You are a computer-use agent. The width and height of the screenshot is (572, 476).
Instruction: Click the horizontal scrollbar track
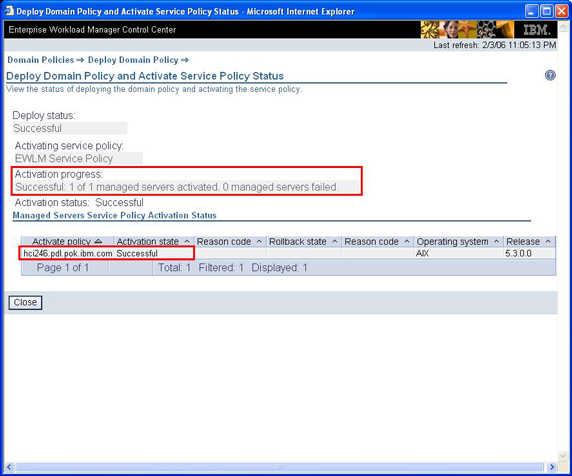point(280,467)
